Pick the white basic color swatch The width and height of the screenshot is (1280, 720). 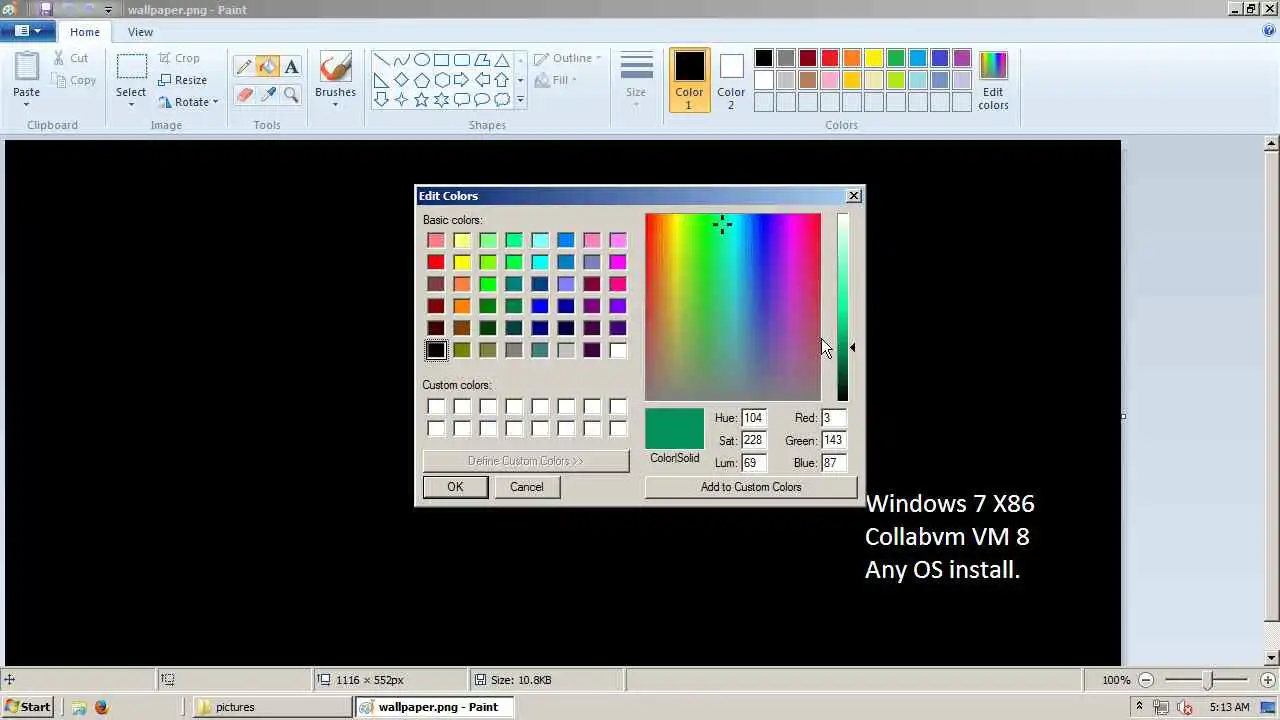click(618, 350)
